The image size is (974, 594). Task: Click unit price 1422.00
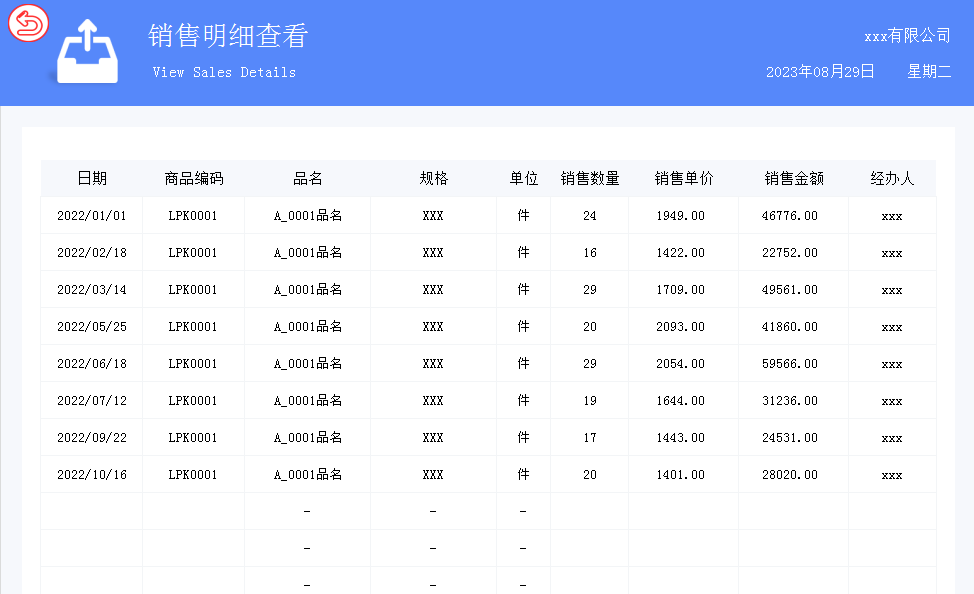[x=680, y=253]
